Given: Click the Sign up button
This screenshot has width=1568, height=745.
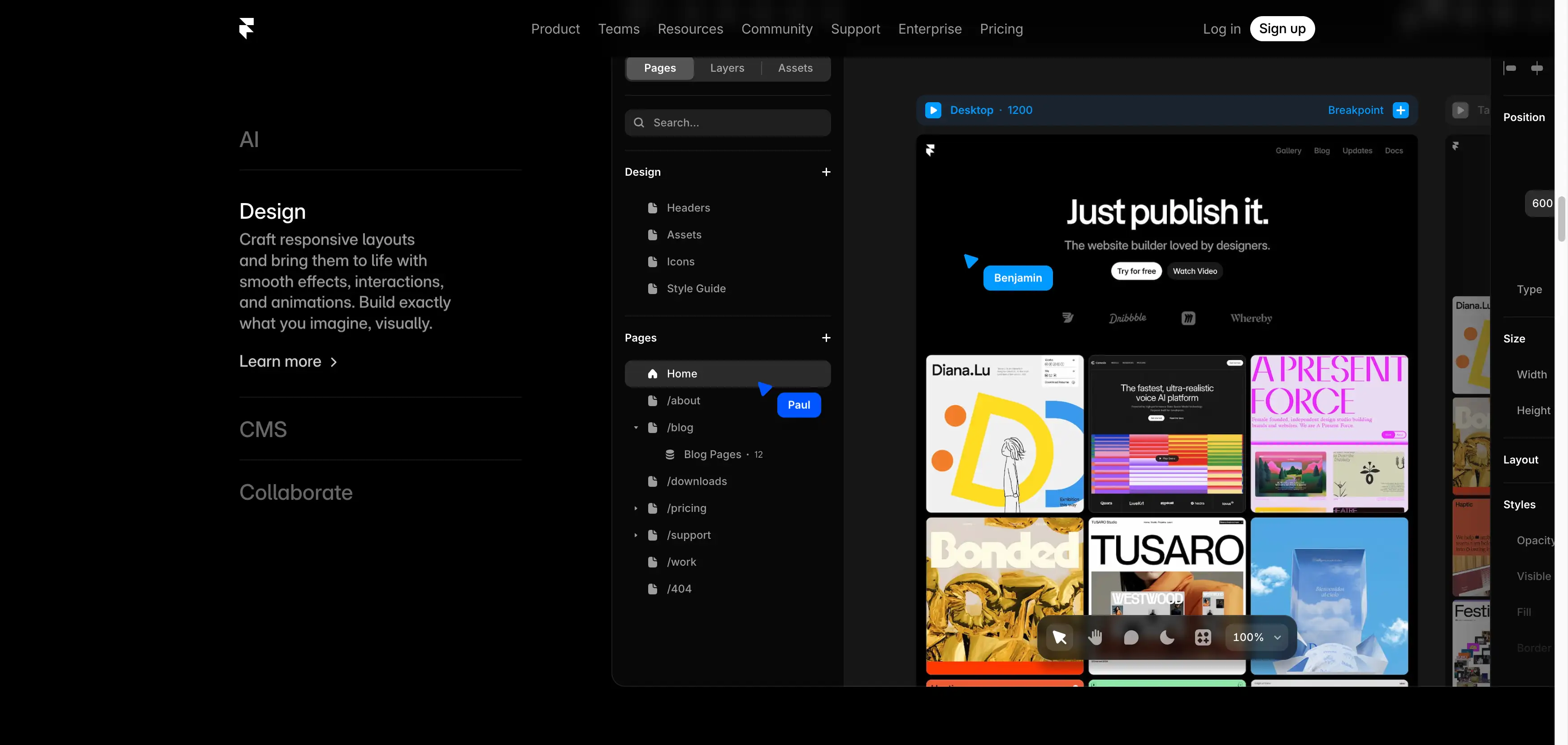Looking at the screenshot, I should pos(1282,29).
